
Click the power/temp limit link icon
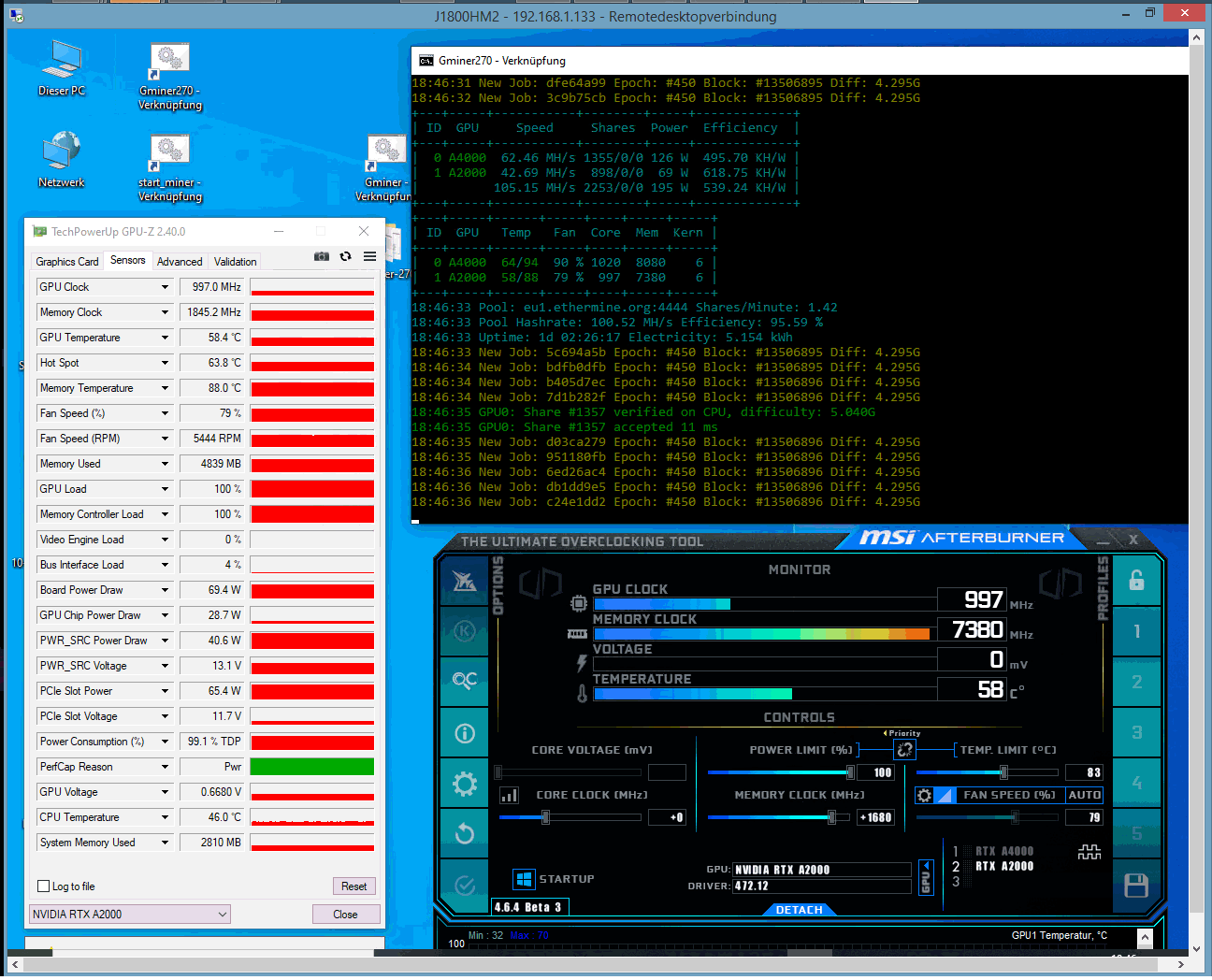point(904,750)
